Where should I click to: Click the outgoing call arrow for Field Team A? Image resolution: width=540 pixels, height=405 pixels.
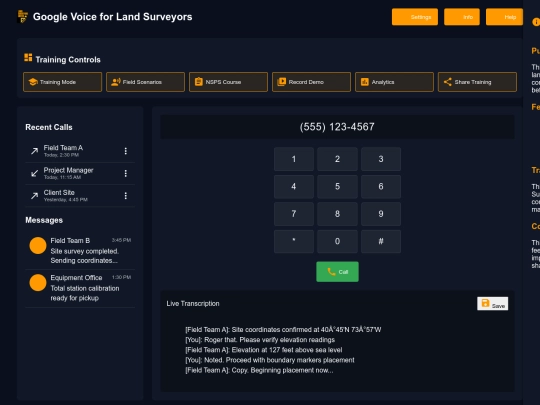coord(34,151)
